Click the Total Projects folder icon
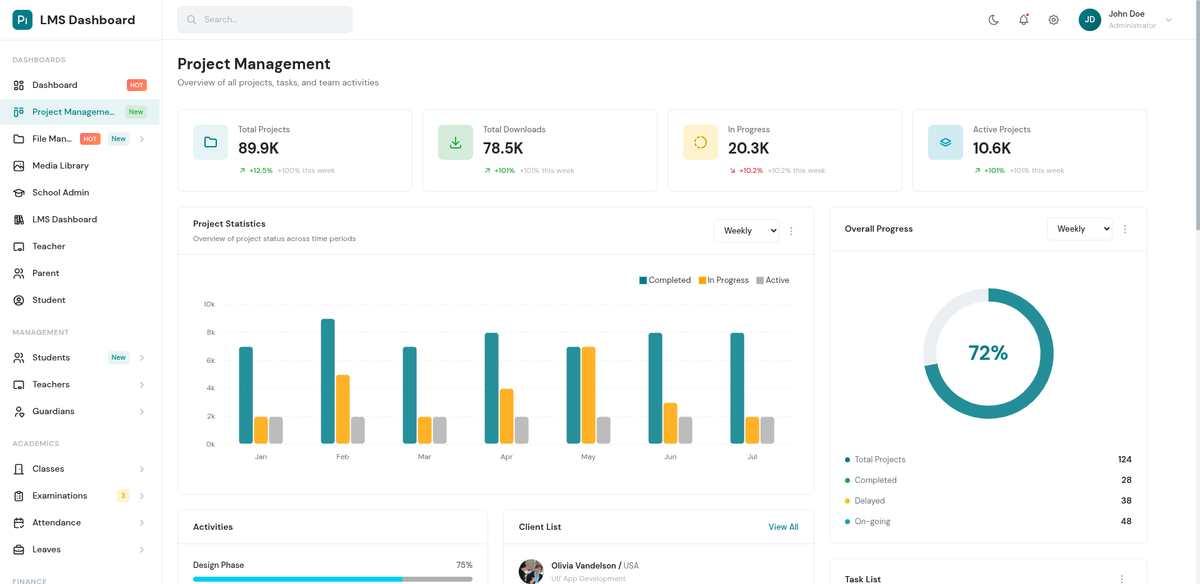Image resolution: width=1200 pixels, height=584 pixels. tap(210, 143)
